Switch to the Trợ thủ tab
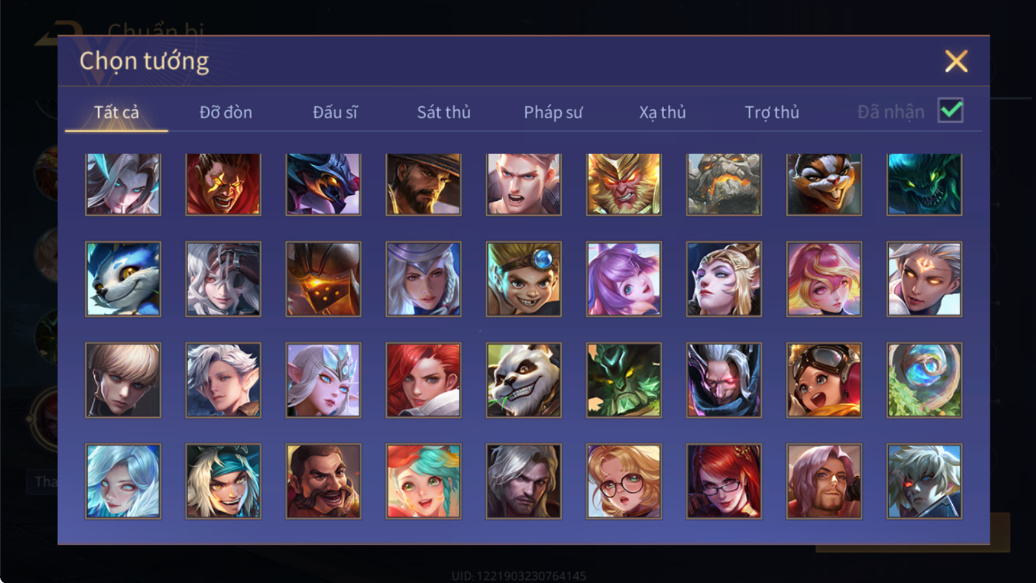 pyautogui.click(x=772, y=112)
